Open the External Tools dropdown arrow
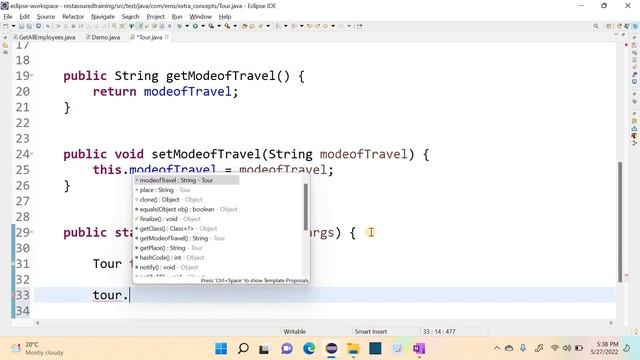640x360 pixels. click(x=235, y=26)
